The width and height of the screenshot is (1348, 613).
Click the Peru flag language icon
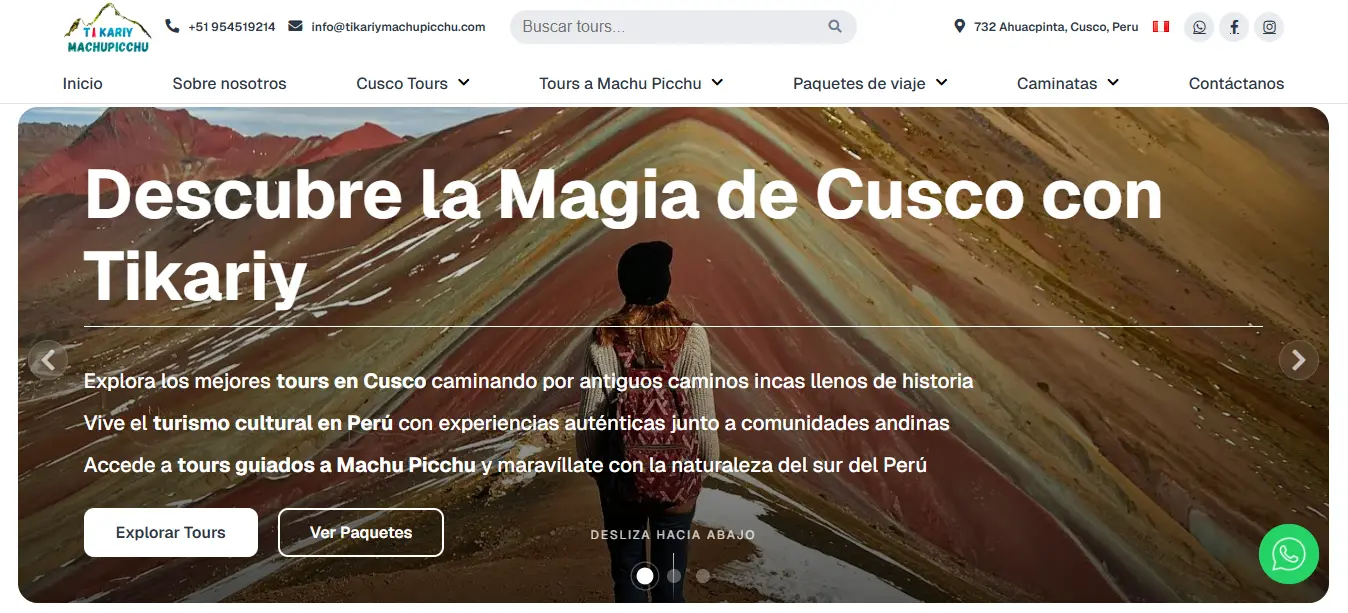[1161, 27]
